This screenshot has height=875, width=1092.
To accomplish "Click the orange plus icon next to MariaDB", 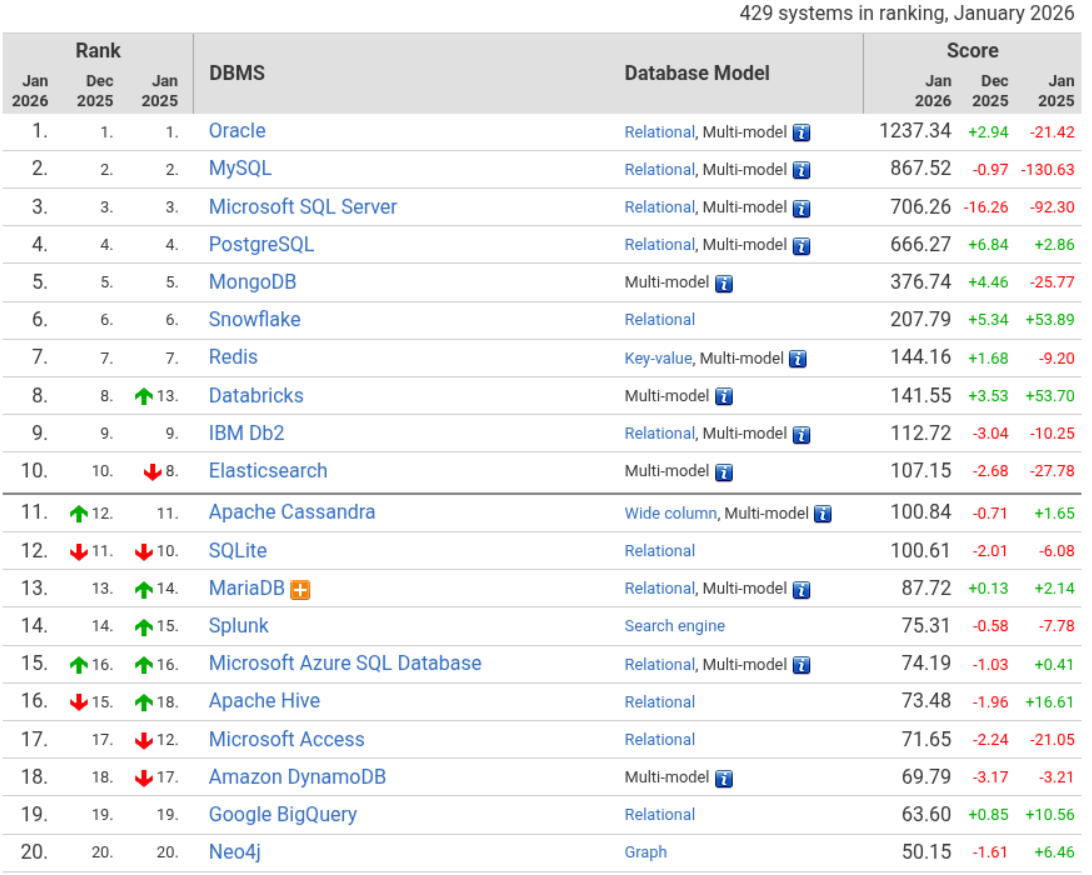I will click(300, 589).
